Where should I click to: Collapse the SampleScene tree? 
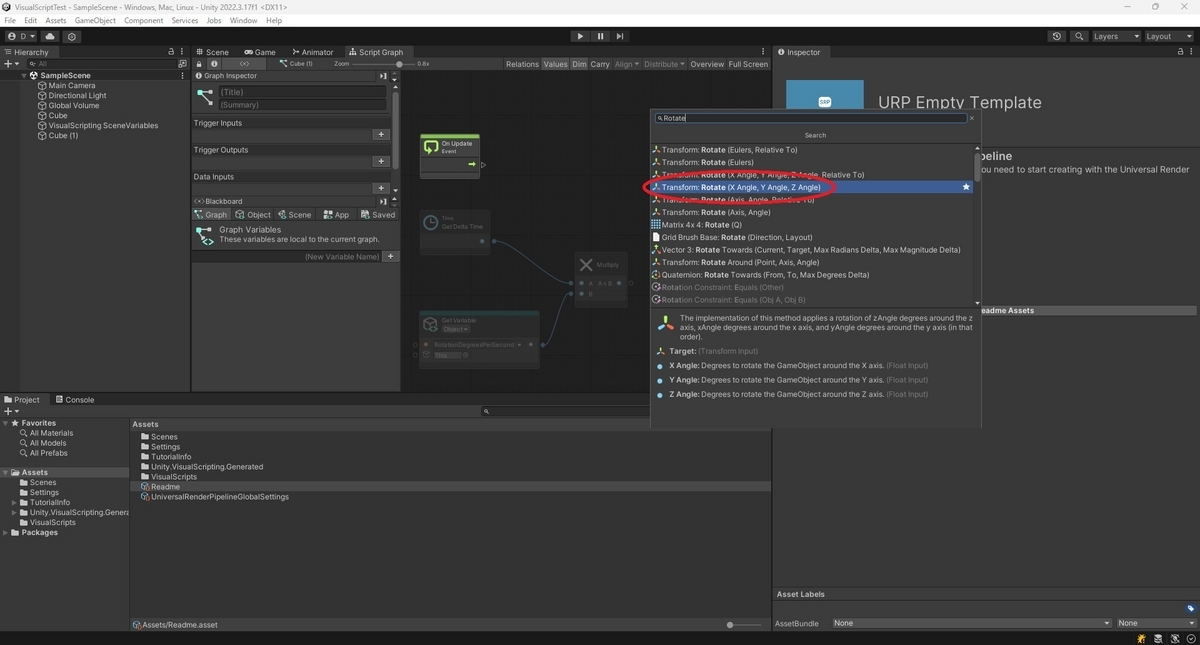pos(24,75)
